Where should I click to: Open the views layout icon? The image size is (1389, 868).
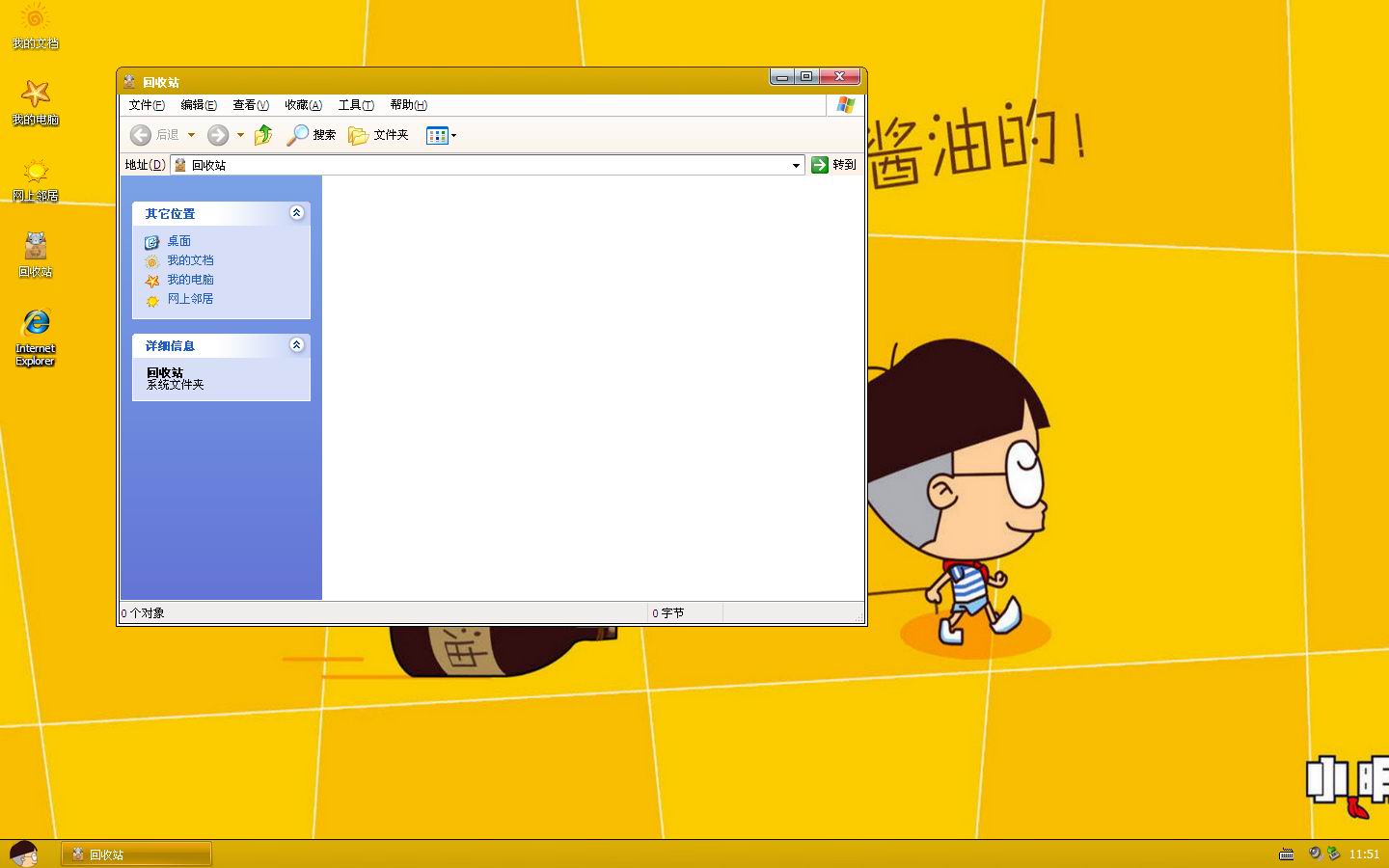(x=437, y=135)
